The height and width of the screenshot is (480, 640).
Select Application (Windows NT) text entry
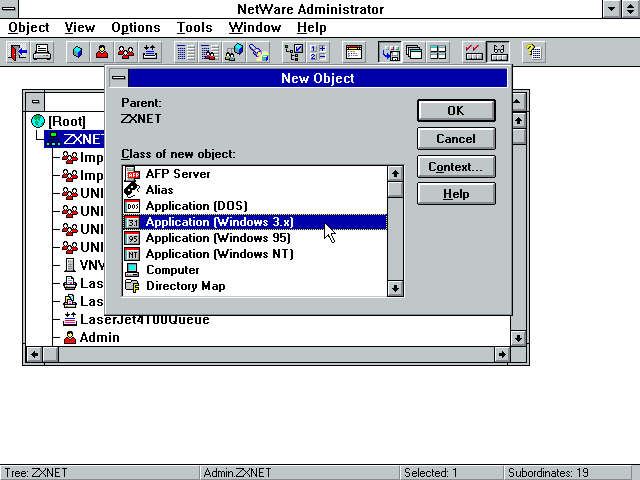(220, 254)
